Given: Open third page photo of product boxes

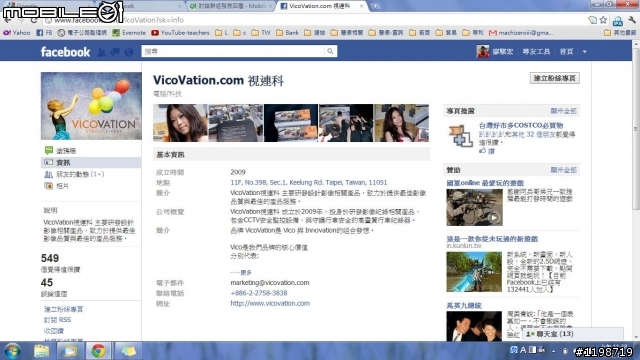Looking at the screenshot, I should (x=291, y=123).
